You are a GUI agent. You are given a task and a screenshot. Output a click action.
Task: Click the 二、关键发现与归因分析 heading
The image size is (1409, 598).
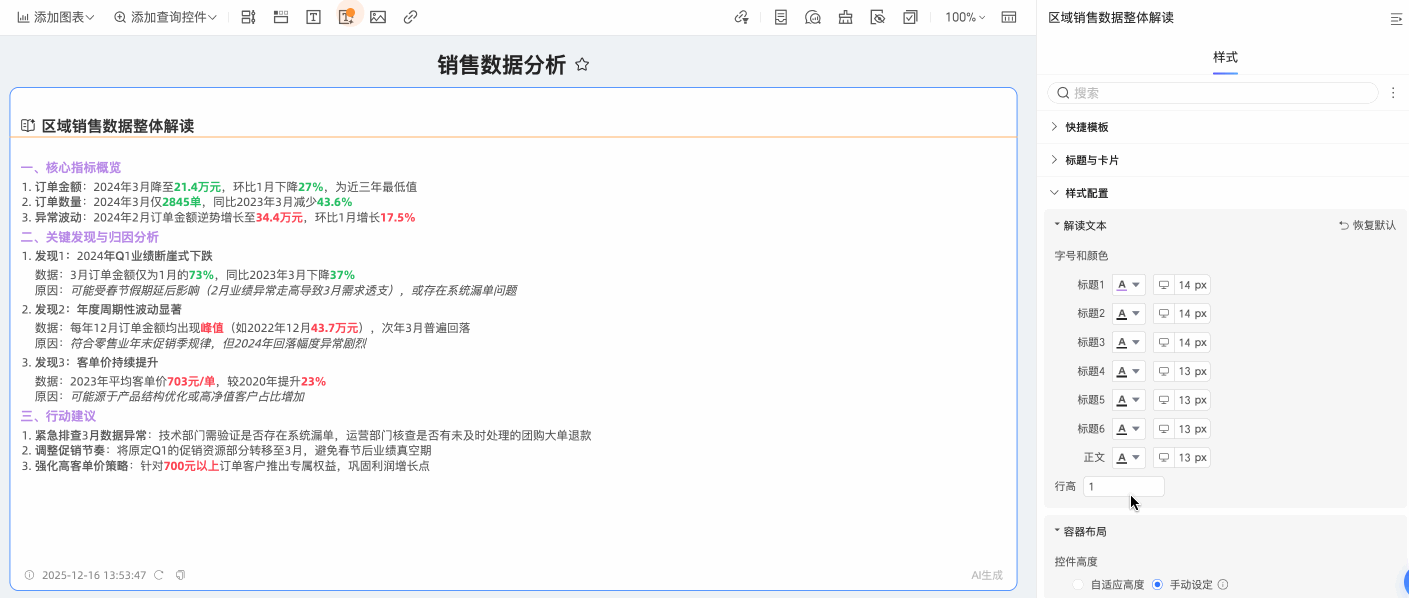click(90, 237)
